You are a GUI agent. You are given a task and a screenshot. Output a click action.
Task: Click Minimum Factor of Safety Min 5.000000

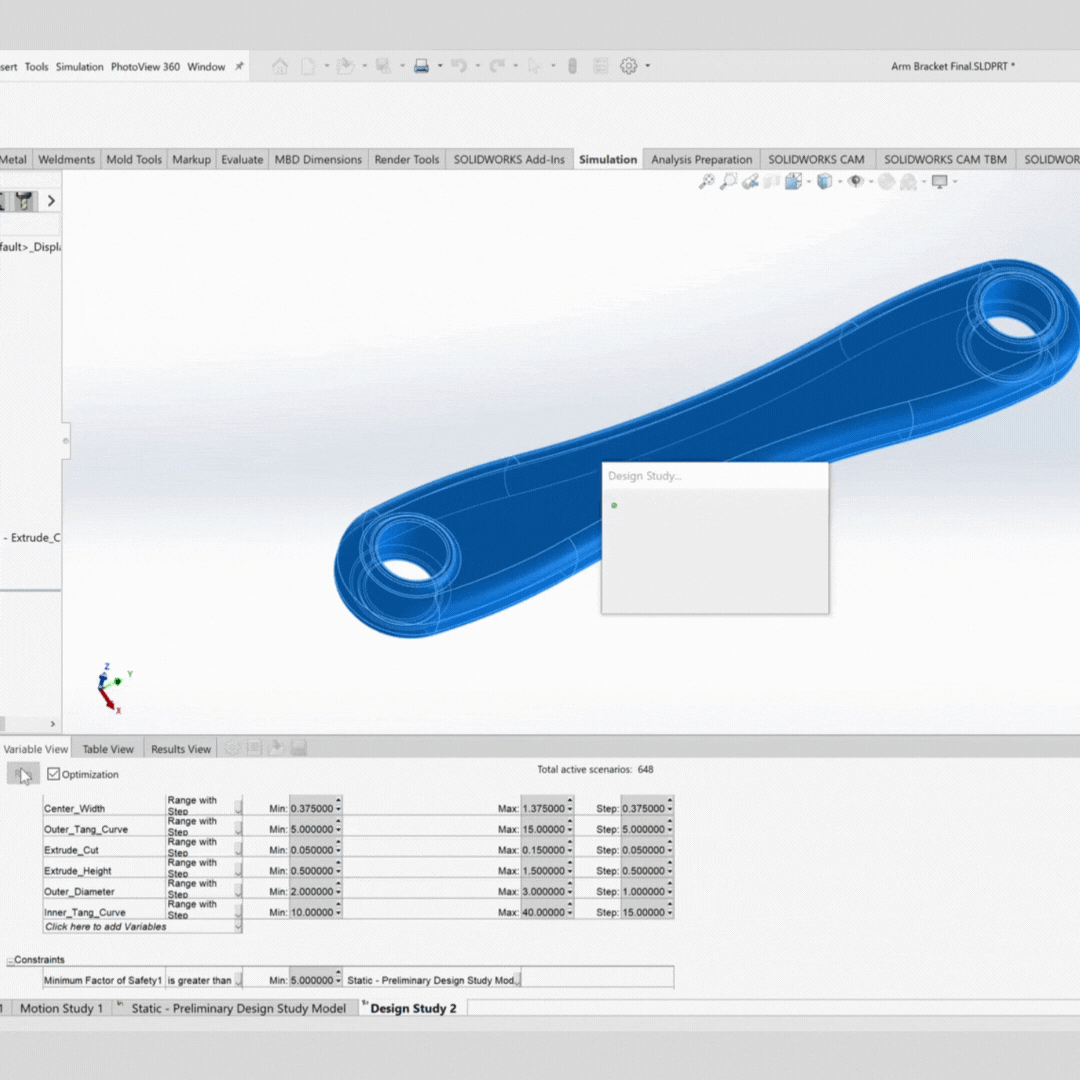[x=312, y=979]
